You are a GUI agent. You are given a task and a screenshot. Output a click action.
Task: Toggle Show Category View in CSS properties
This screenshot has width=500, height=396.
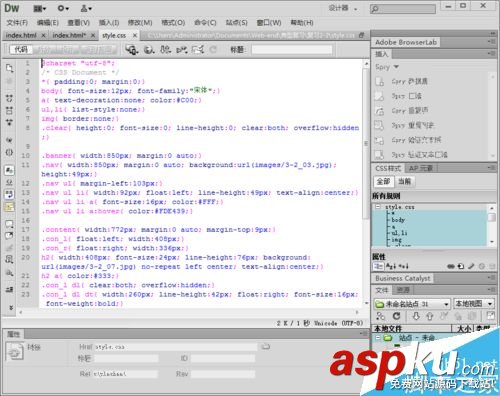coord(378,266)
